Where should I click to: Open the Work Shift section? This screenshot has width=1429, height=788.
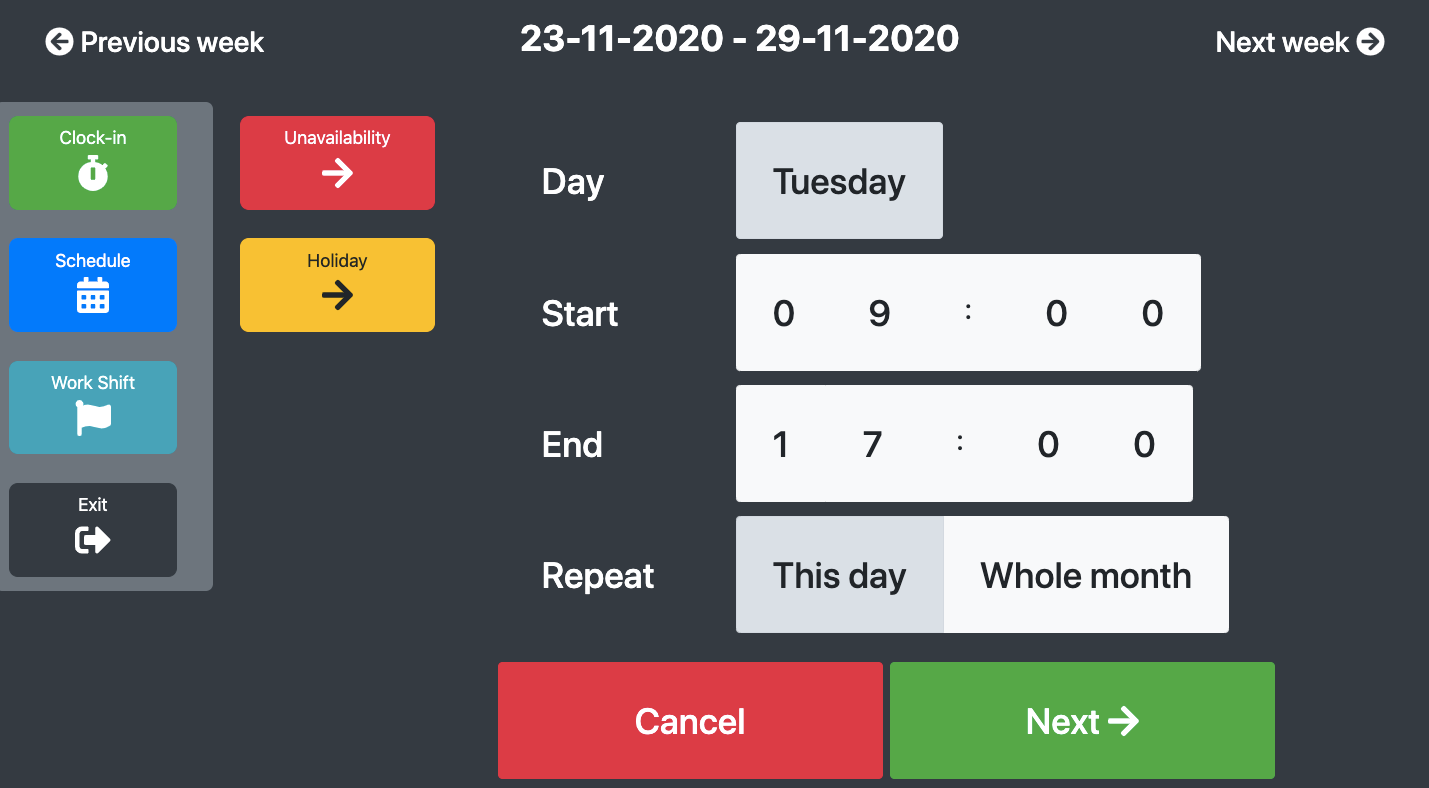(x=93, y=408)
